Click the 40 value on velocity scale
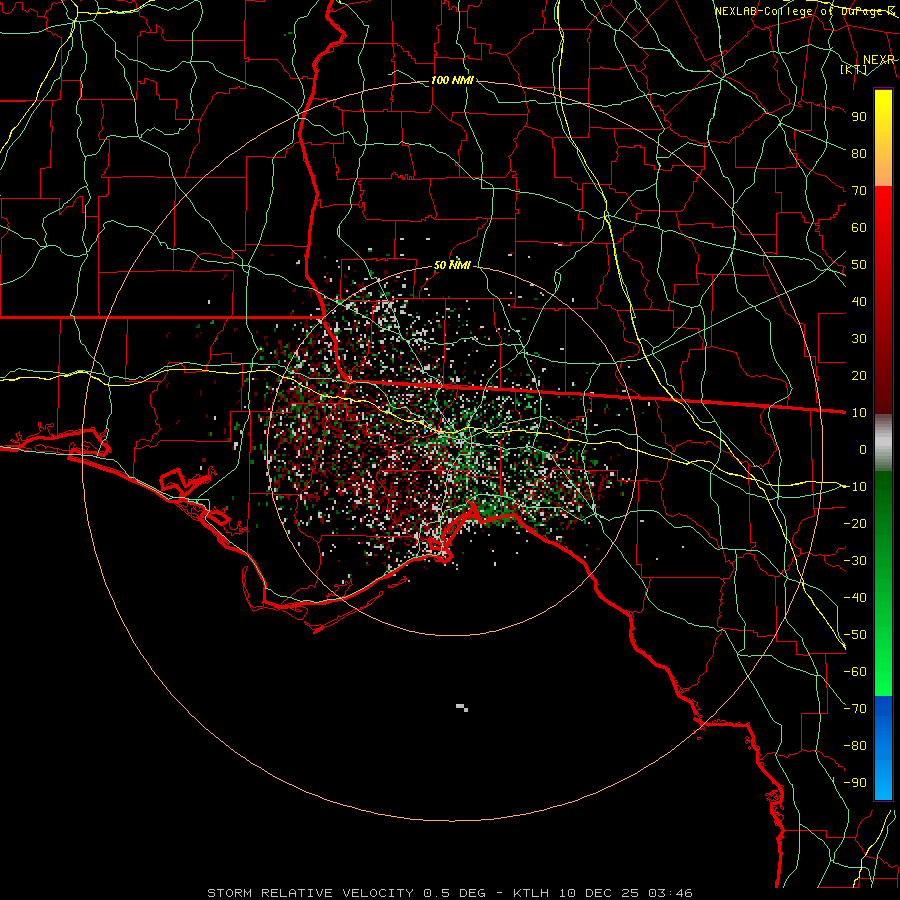 click(859, 301)
